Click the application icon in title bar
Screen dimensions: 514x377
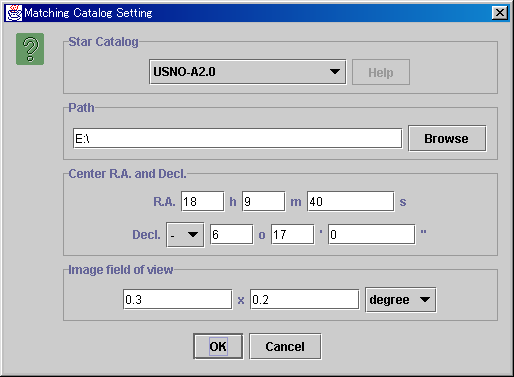[14, 13]
